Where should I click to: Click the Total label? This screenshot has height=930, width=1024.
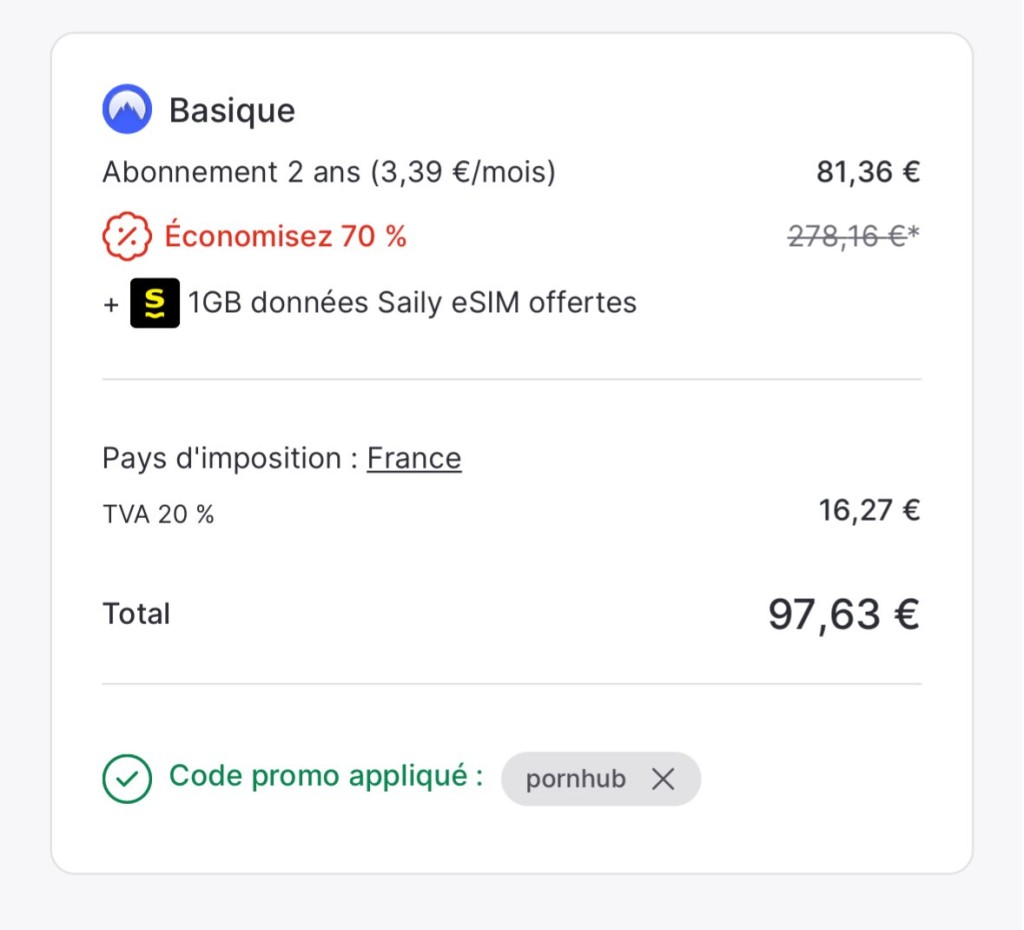tap(136, 613)
